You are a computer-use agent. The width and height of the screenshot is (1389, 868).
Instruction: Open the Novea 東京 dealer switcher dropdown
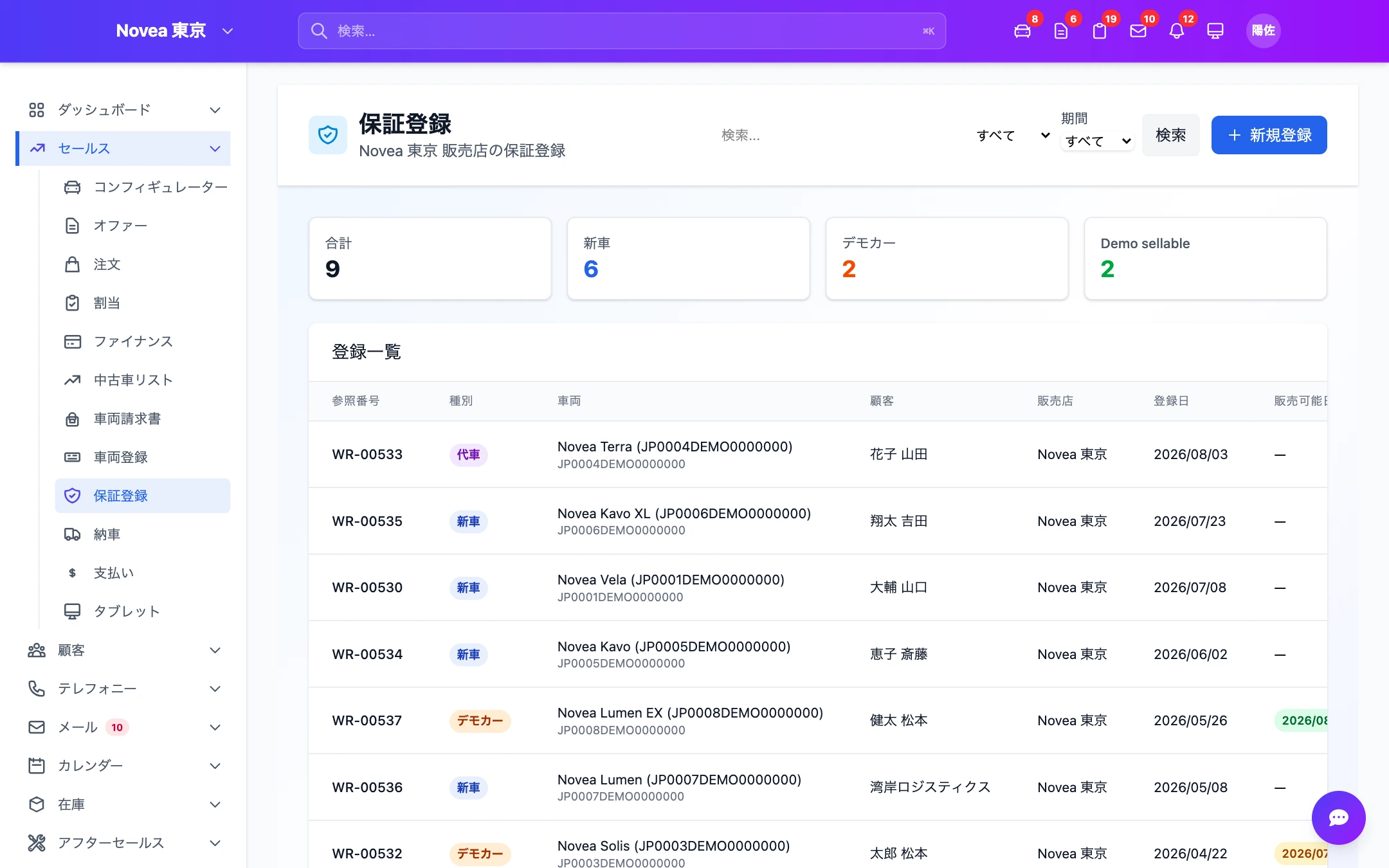[x=174, y=31]
